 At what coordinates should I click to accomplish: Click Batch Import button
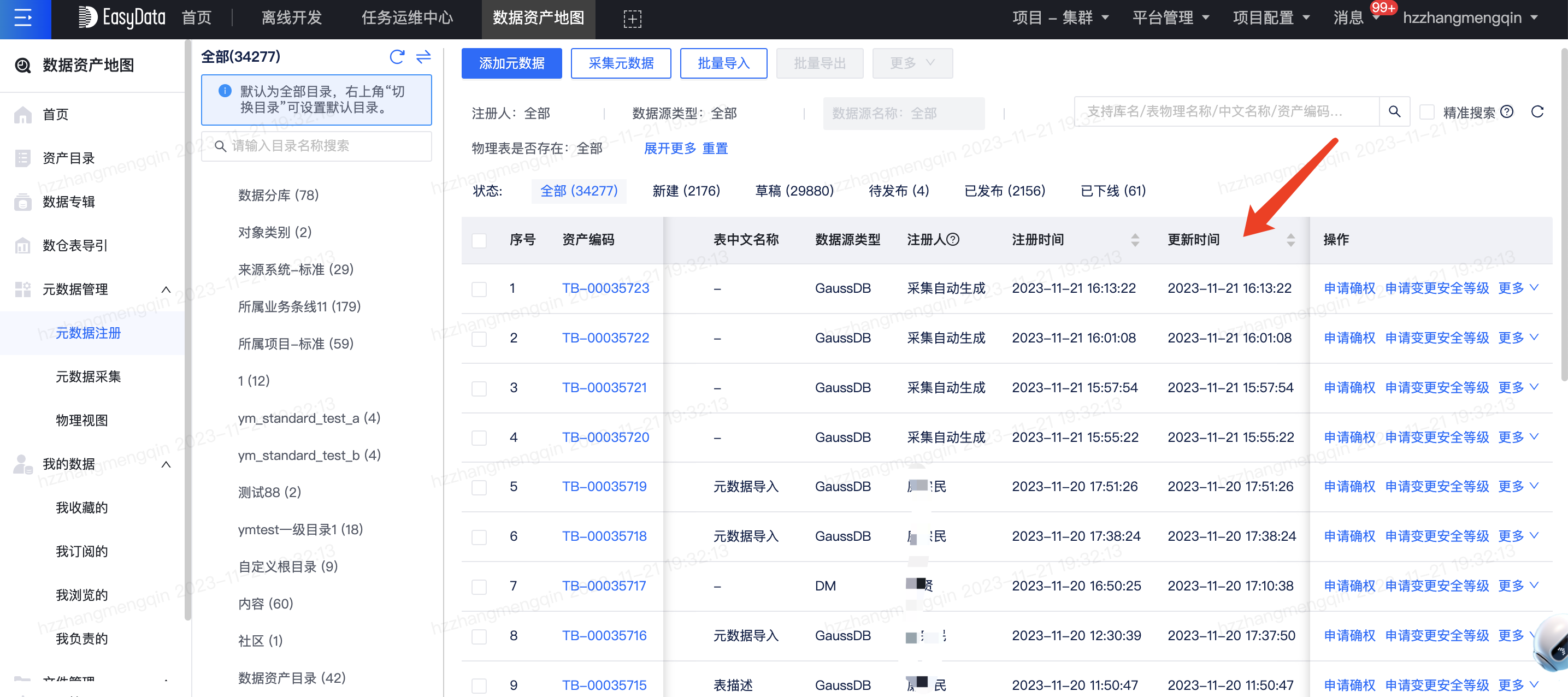pyautogui.click(x=723, y=63)
